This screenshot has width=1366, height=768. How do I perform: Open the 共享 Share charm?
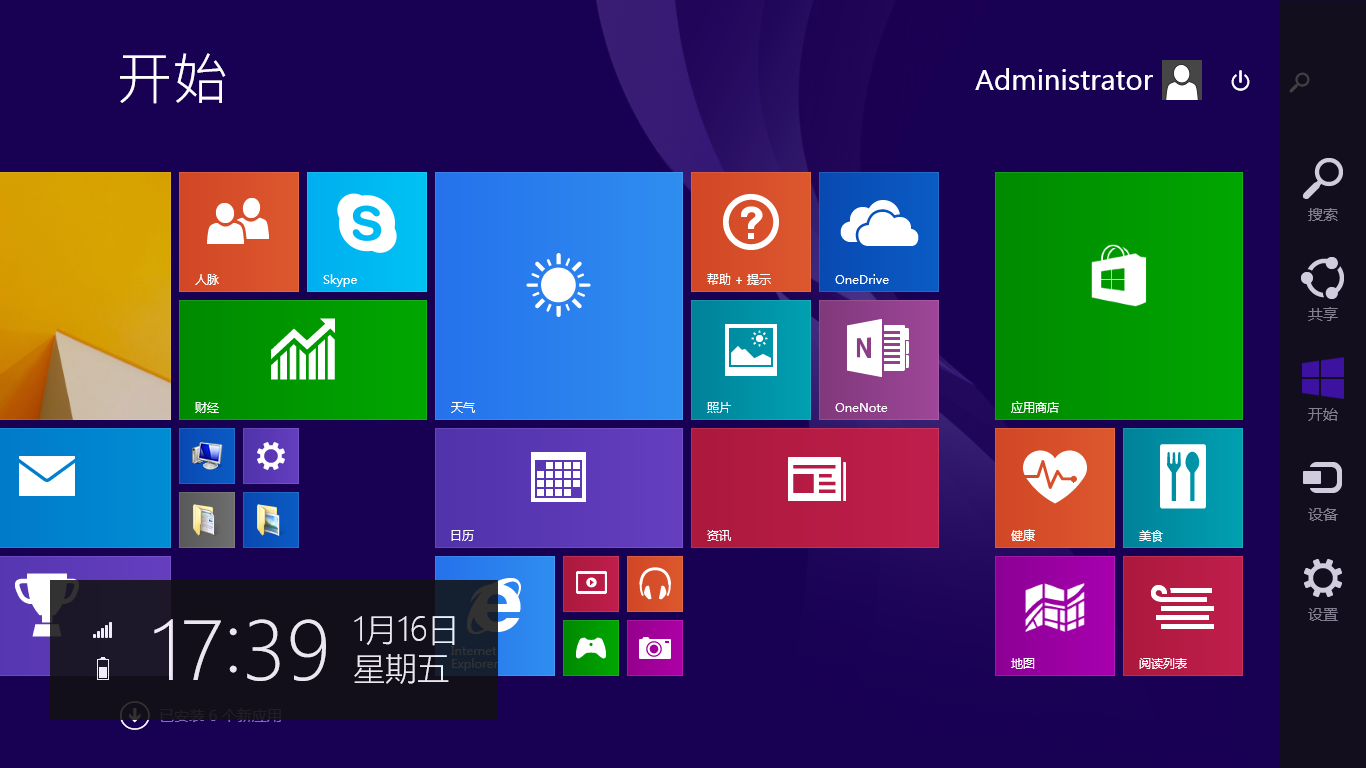(x=1323, y=290)
